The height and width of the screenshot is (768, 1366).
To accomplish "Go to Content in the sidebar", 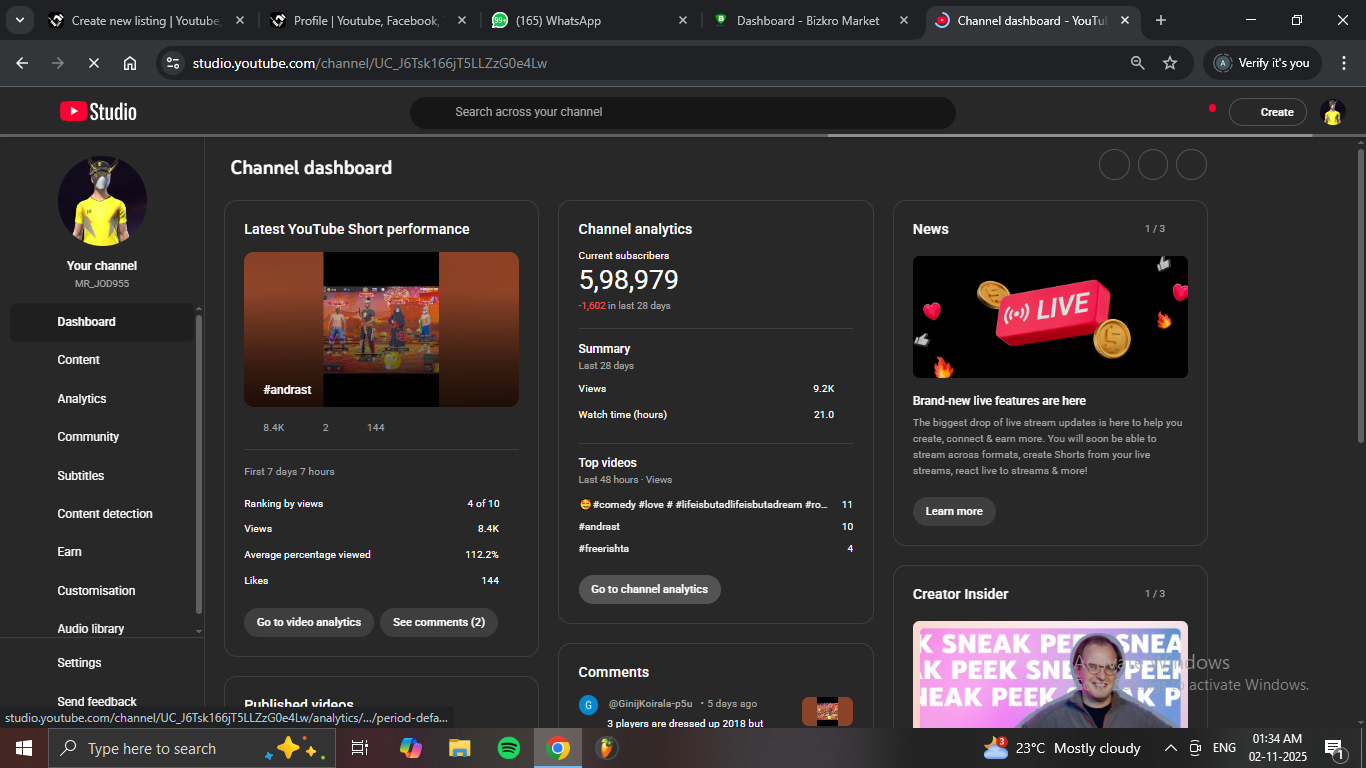I will (79, 360).
